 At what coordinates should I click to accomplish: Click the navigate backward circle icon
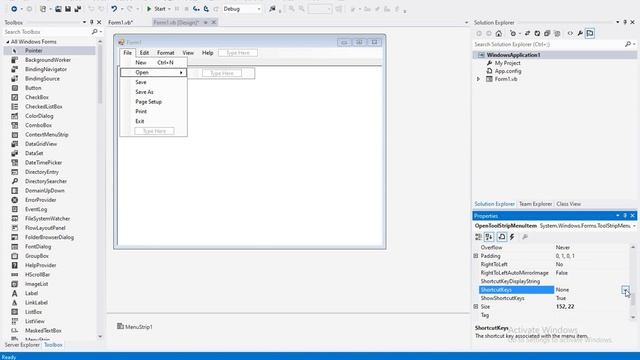click(x=13, y=9)
